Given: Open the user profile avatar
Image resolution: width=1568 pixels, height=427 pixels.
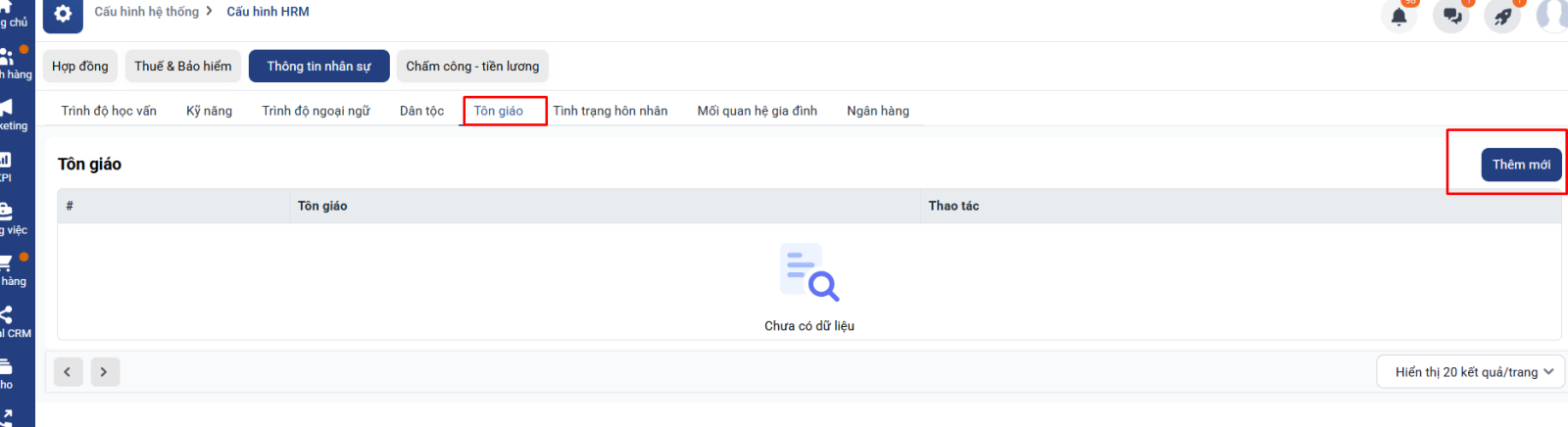Looking at the screenshot, I should (x=1552, y=16).
